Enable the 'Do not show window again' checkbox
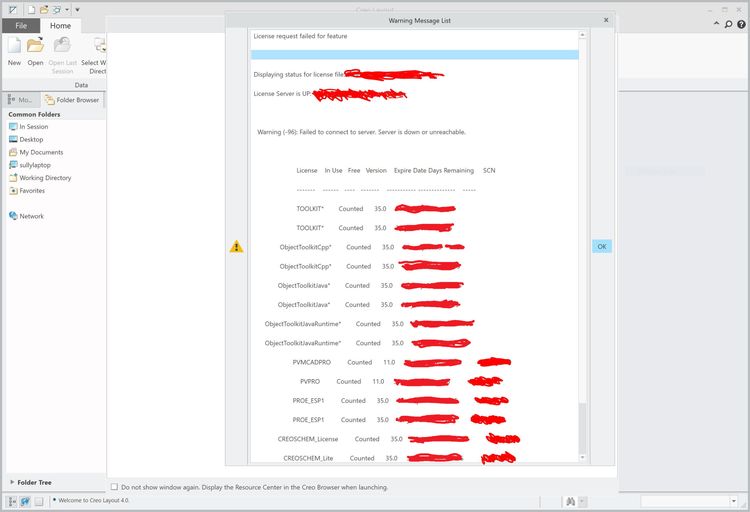This screenshot has height=512, width=750. (114, 487)
